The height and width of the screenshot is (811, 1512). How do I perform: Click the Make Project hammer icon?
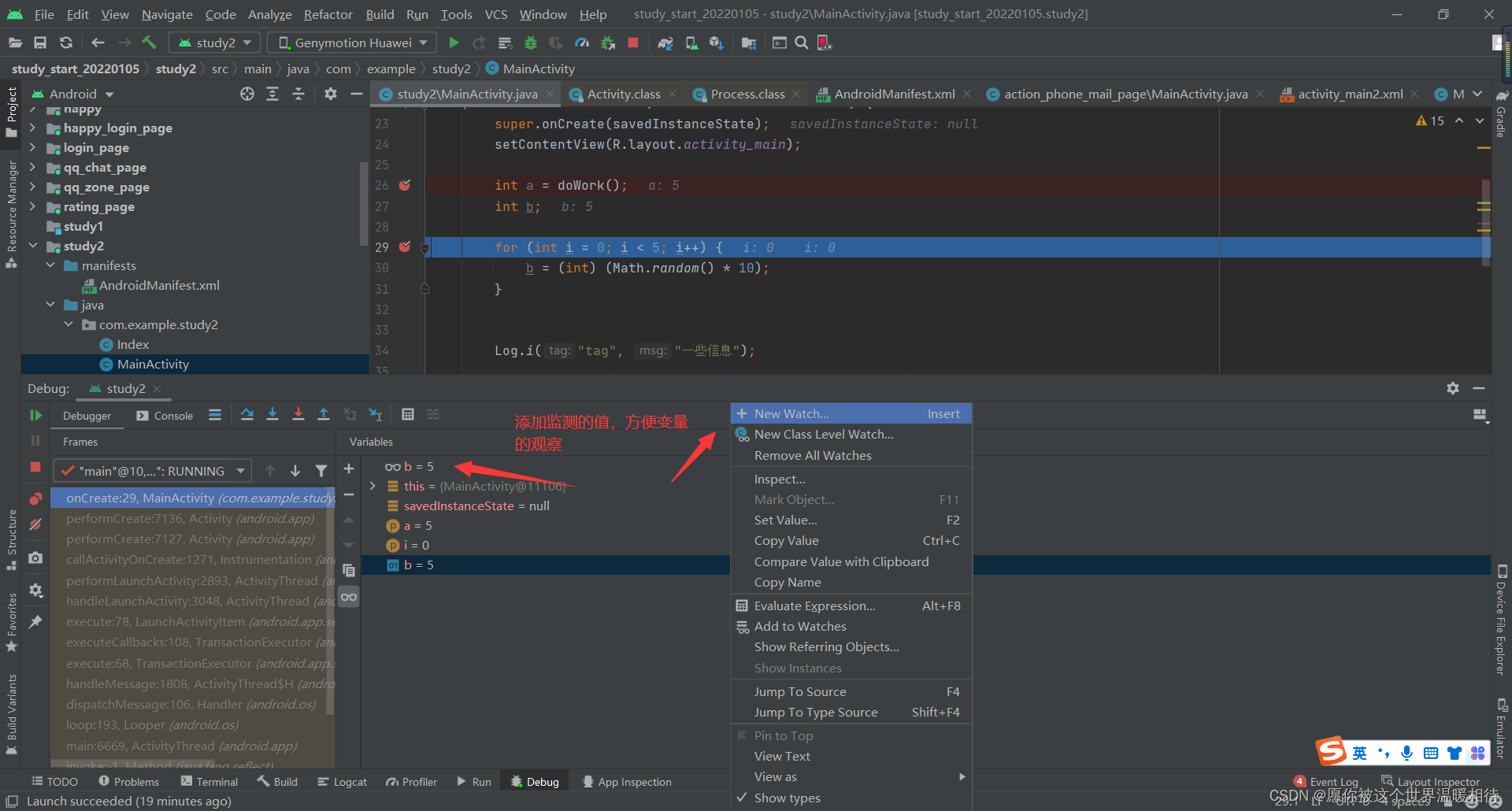(x=150, y=43)
